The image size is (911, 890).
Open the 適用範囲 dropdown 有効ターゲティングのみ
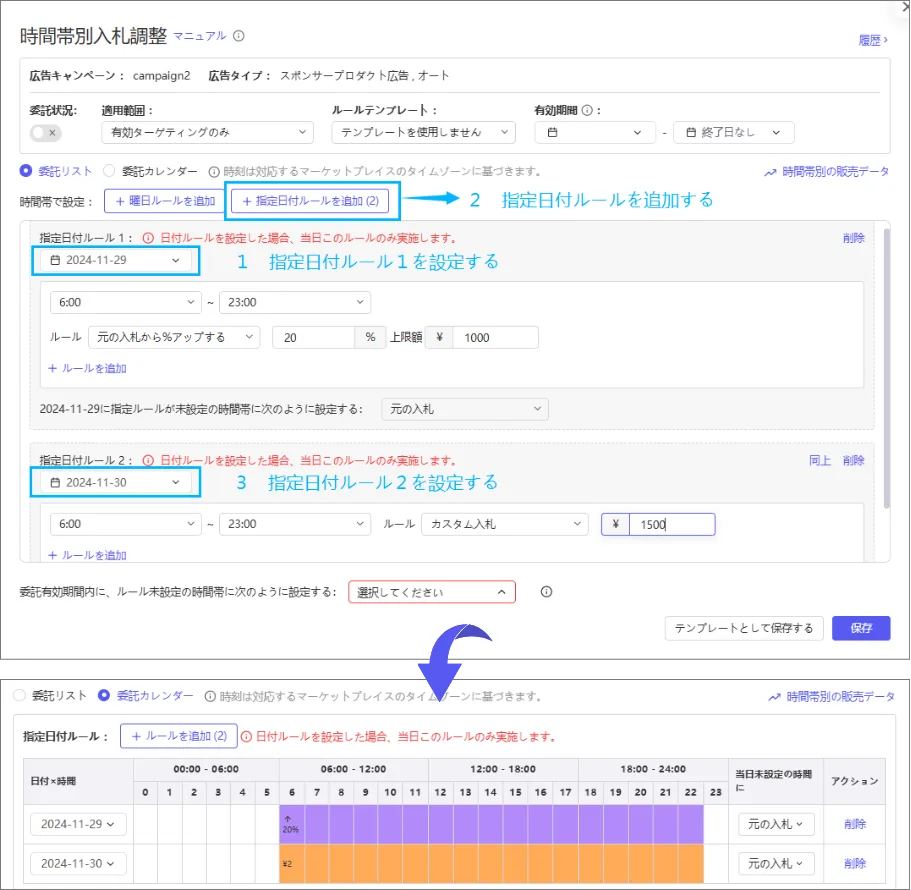pyautogui.click(x=207, y=132)
